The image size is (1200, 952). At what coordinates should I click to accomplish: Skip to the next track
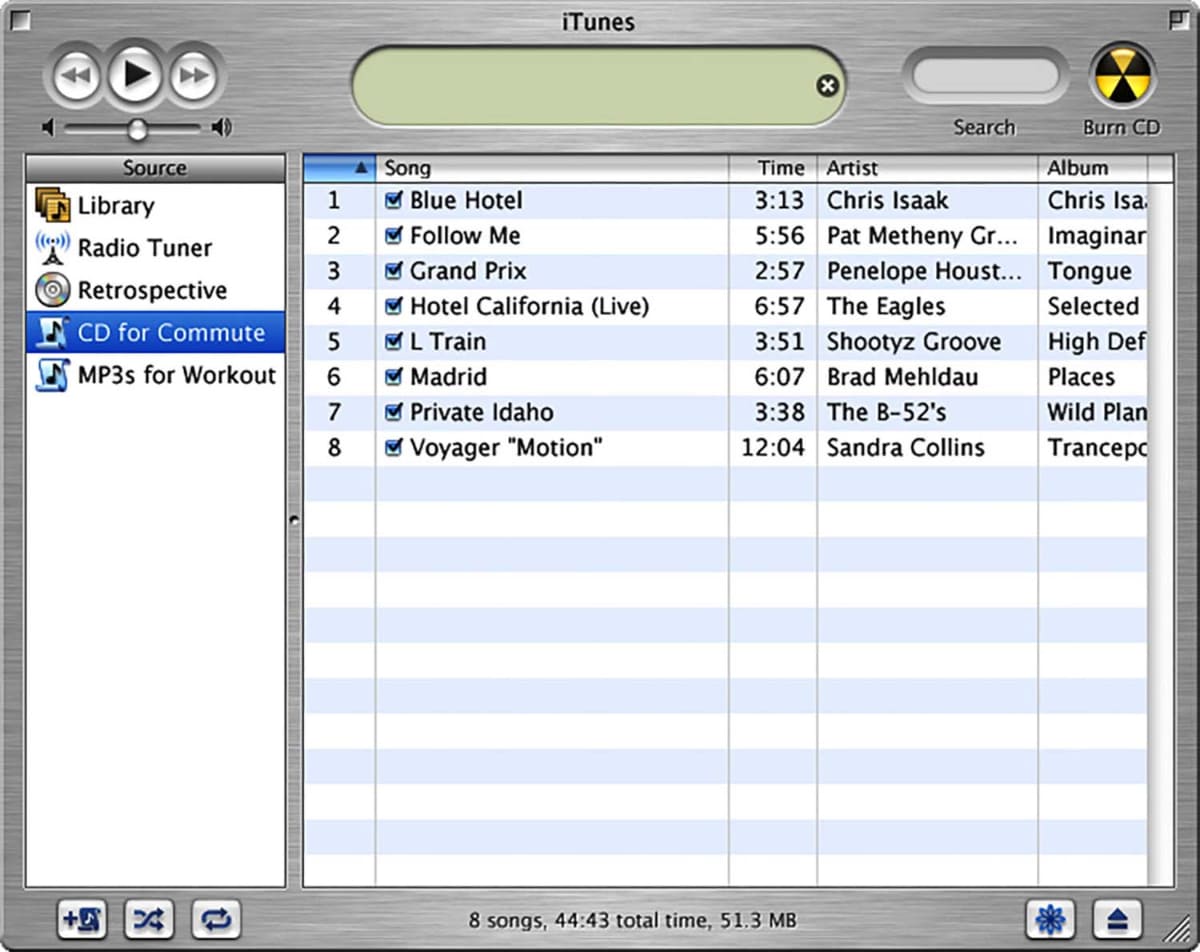click(193, 72)
